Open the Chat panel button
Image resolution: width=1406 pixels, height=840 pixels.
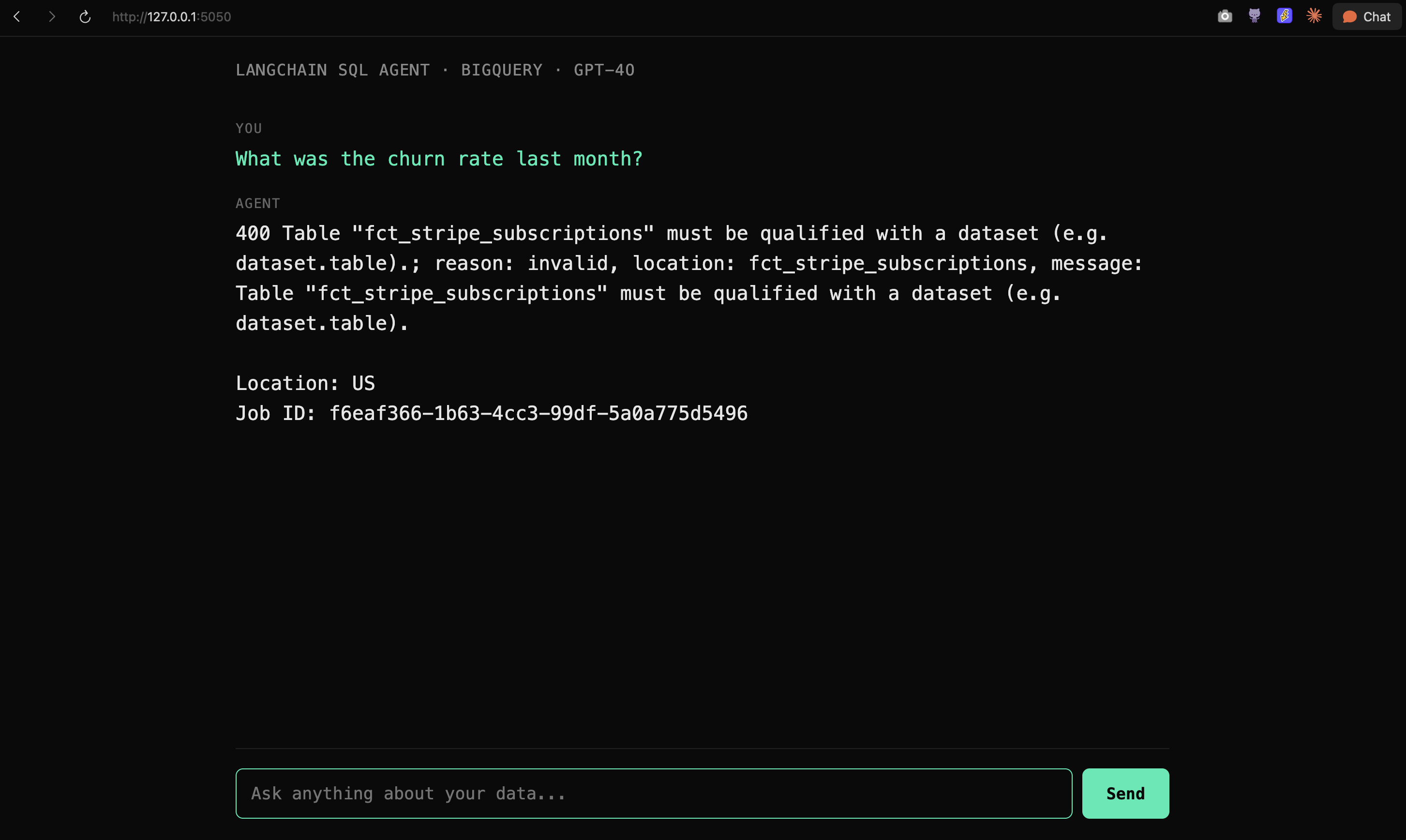[x=1366, y=16]
